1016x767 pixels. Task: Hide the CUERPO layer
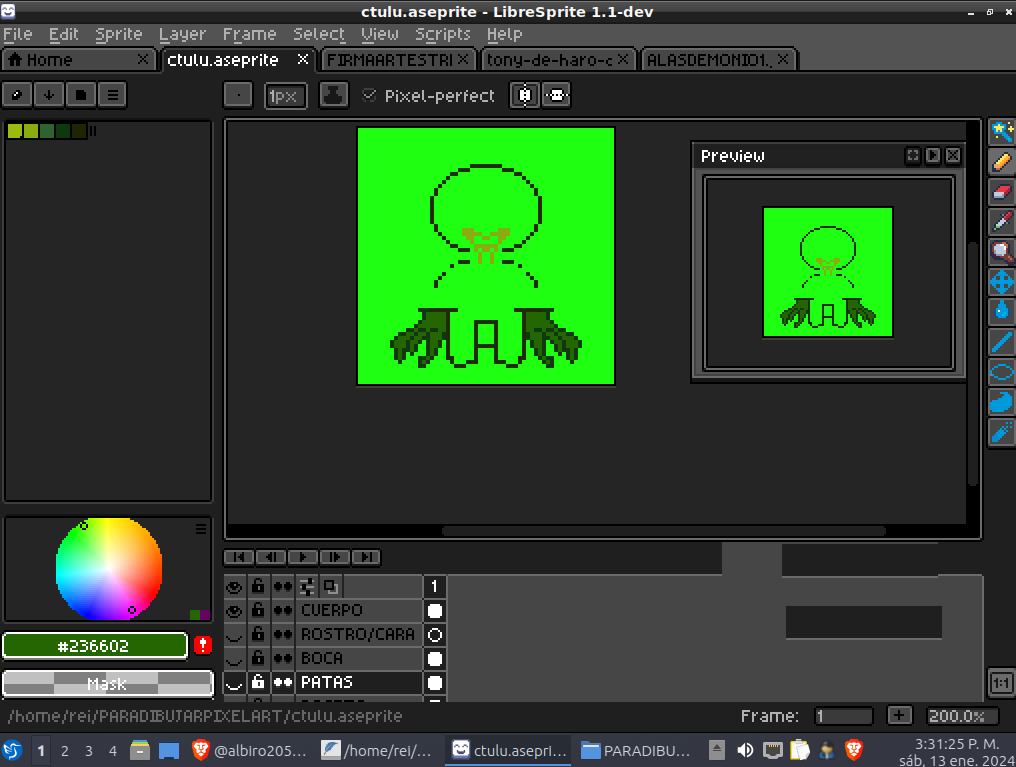(235, 610)
